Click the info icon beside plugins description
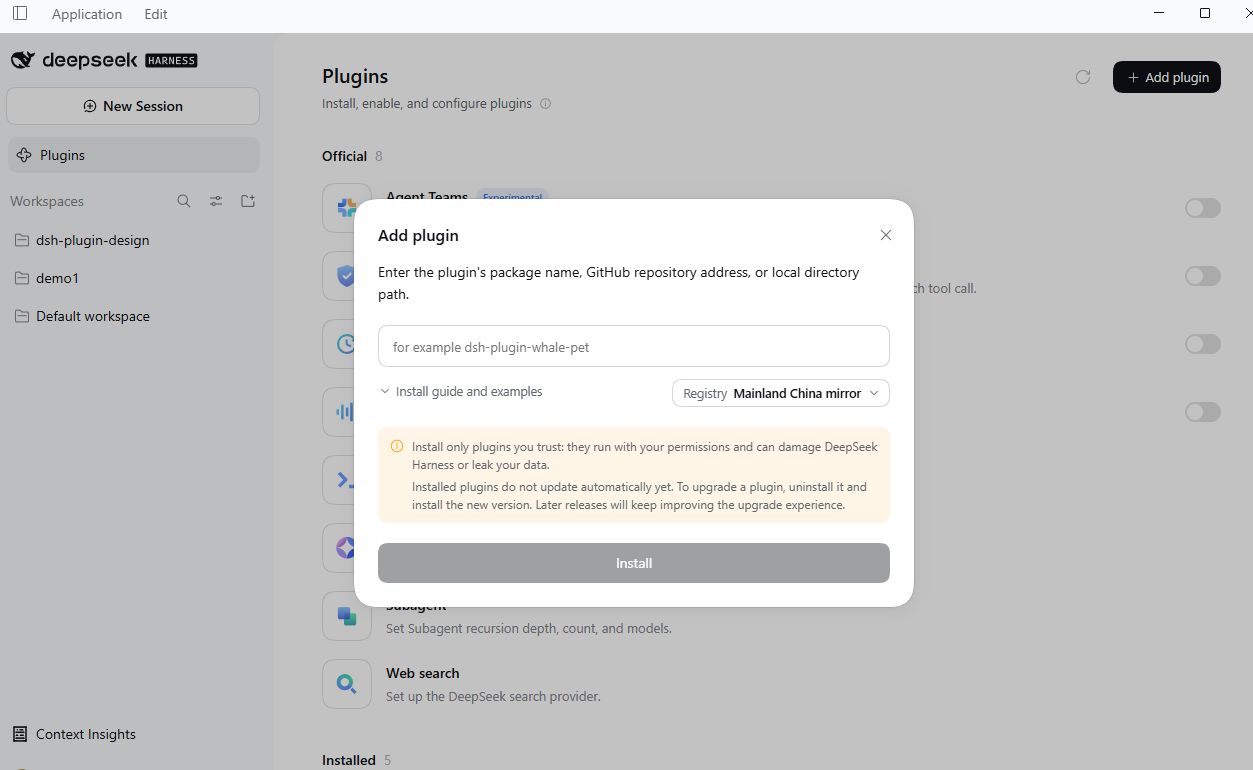The image size is (1253, 770). click(x=545, y=103)
